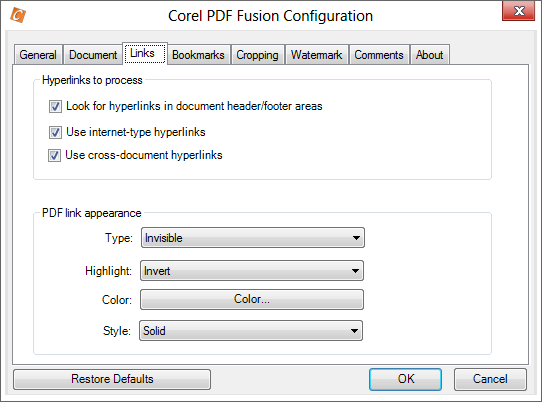
Task: Click the Cancel button
Action: click(x=490, y=379)
